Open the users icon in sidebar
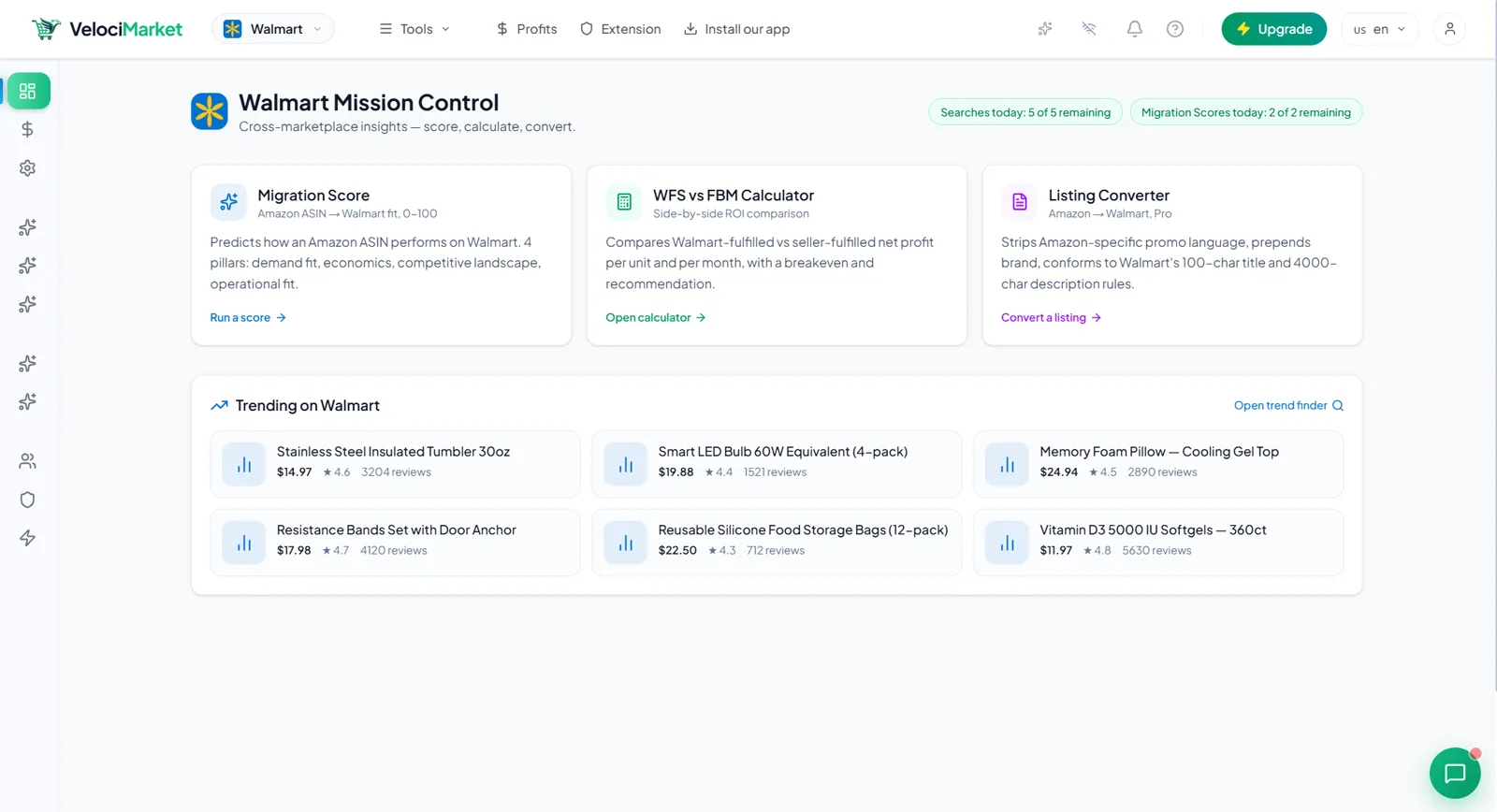Screen dimensions: 1497x812 [x=28, y=461]
